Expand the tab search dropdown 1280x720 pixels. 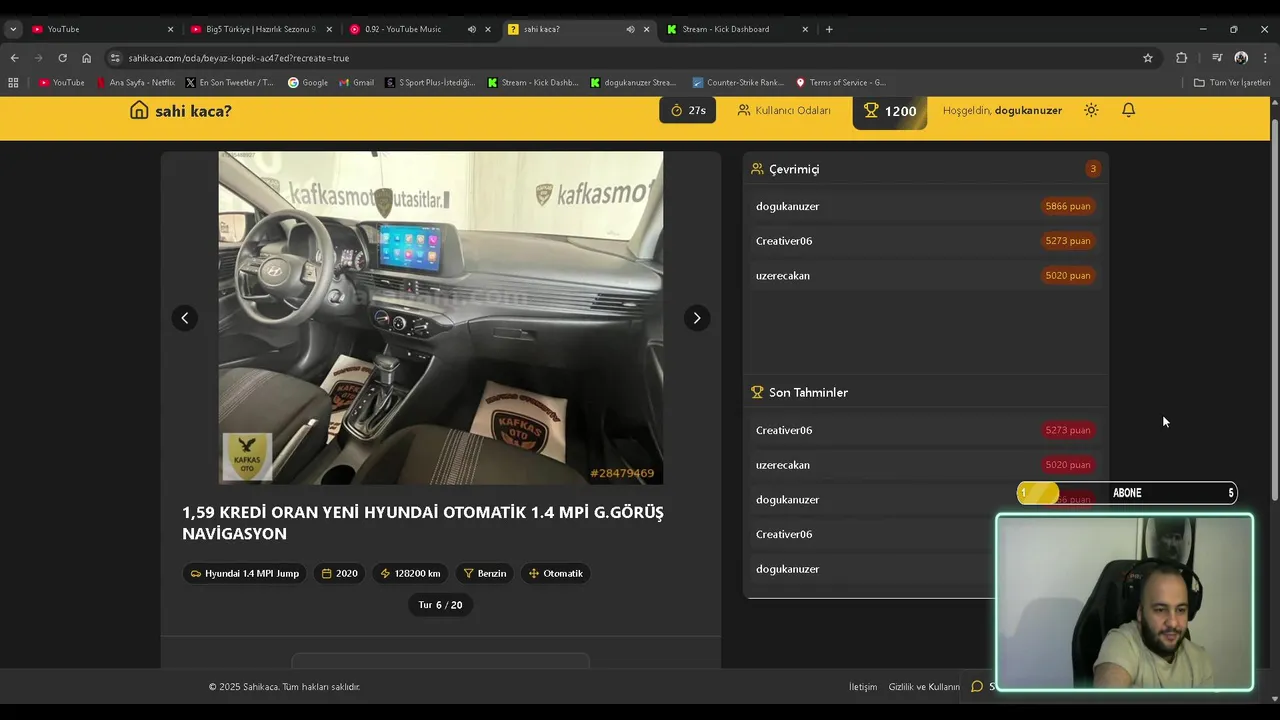coord(13,29)
